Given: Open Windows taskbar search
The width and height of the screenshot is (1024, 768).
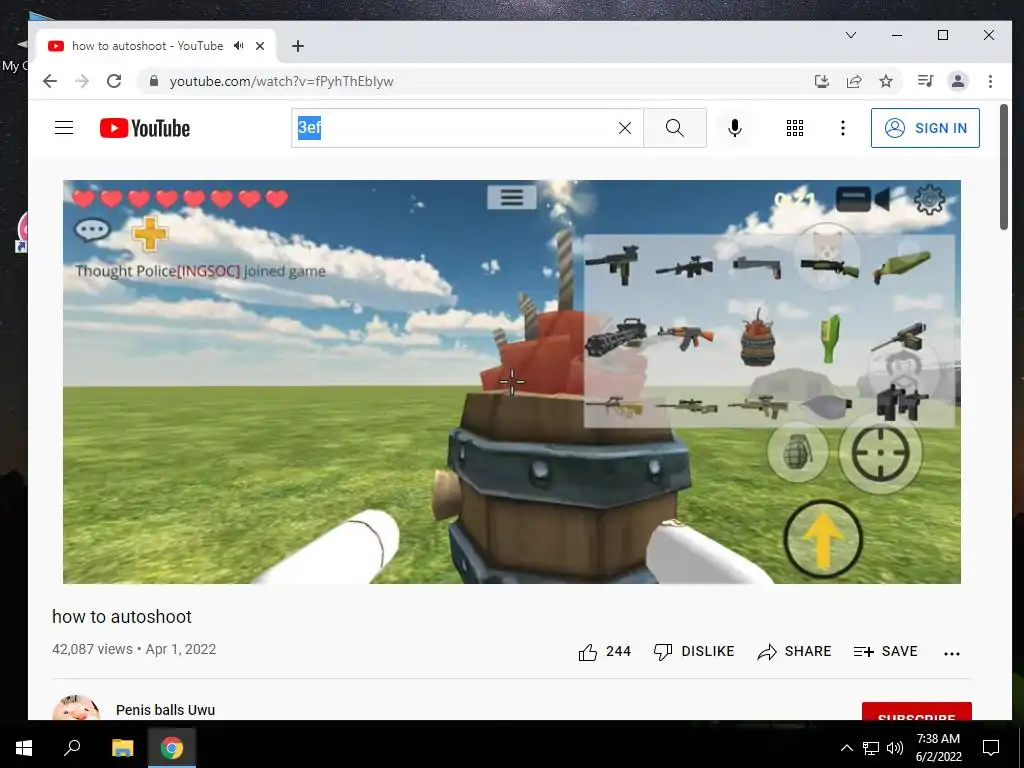Looking at the screenshot, I should click(x=72, y=748).
